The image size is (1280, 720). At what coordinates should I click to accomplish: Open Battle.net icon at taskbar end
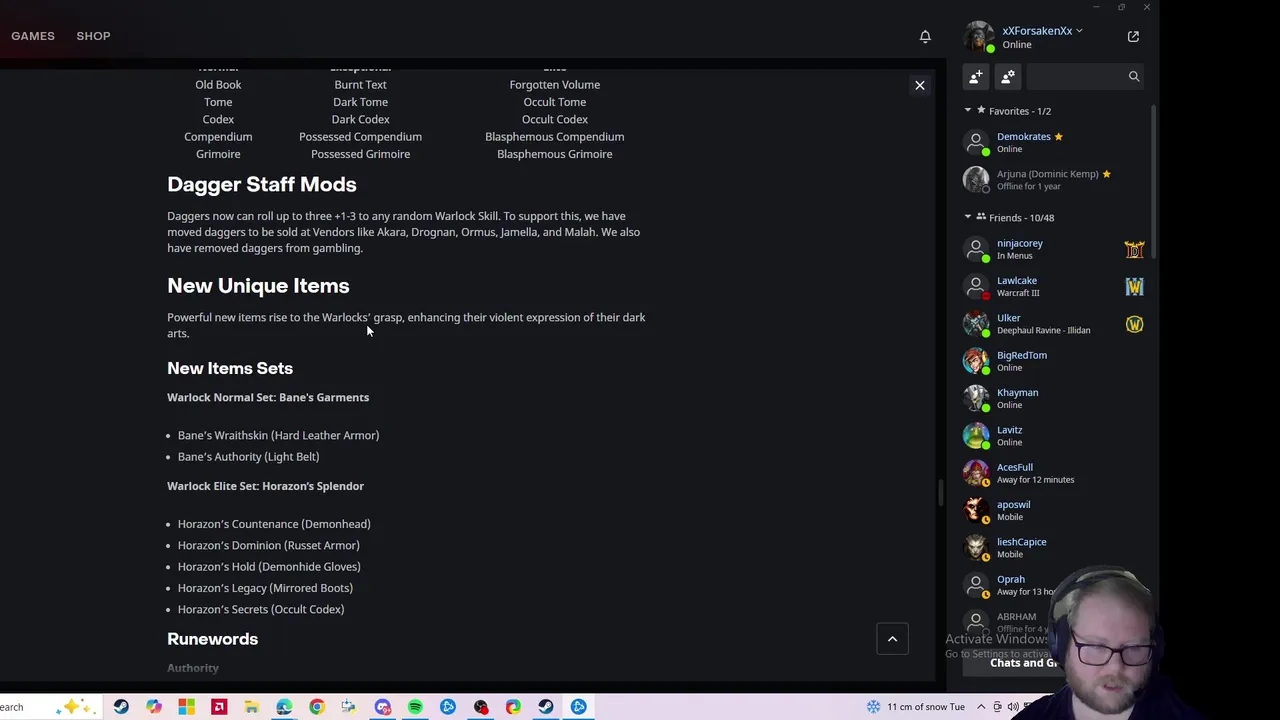[578, 707]
